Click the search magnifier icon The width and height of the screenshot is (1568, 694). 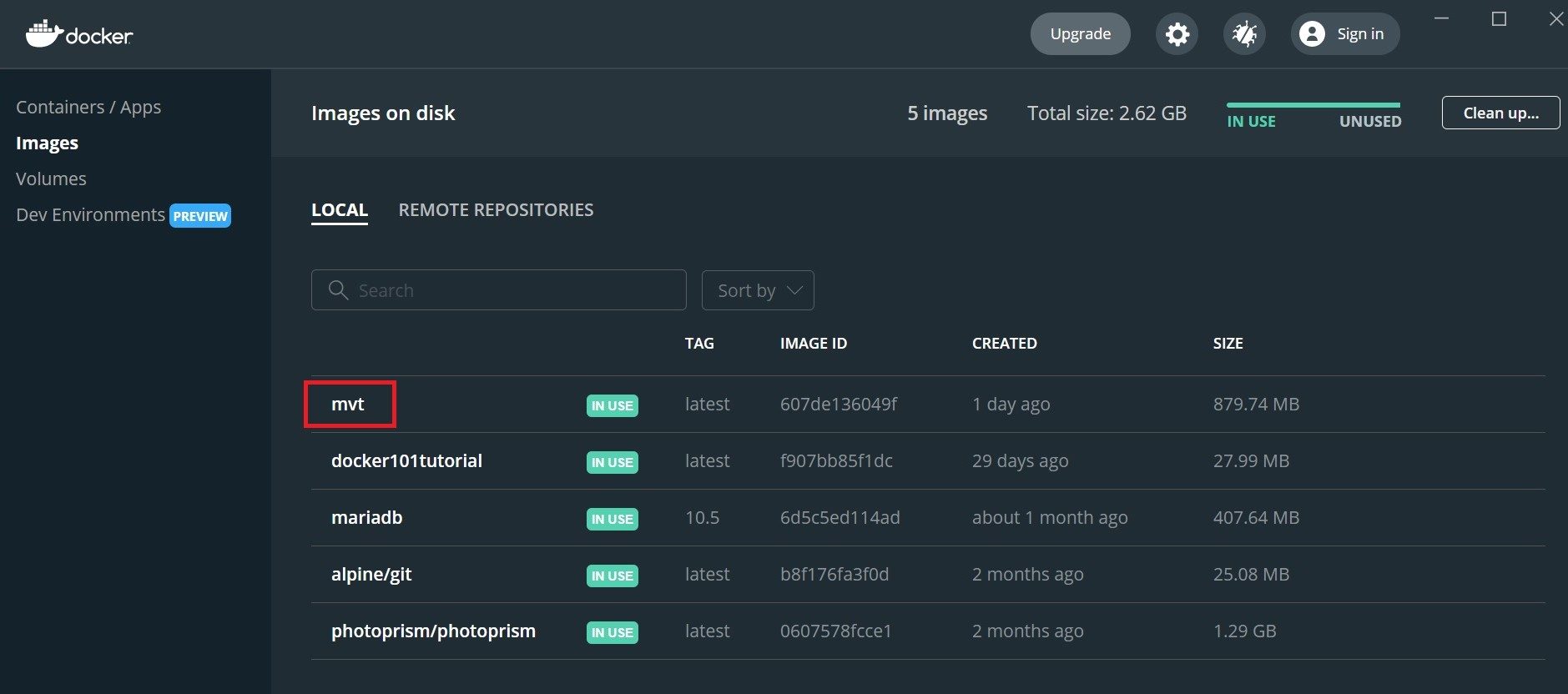click(x=338, y=290)
